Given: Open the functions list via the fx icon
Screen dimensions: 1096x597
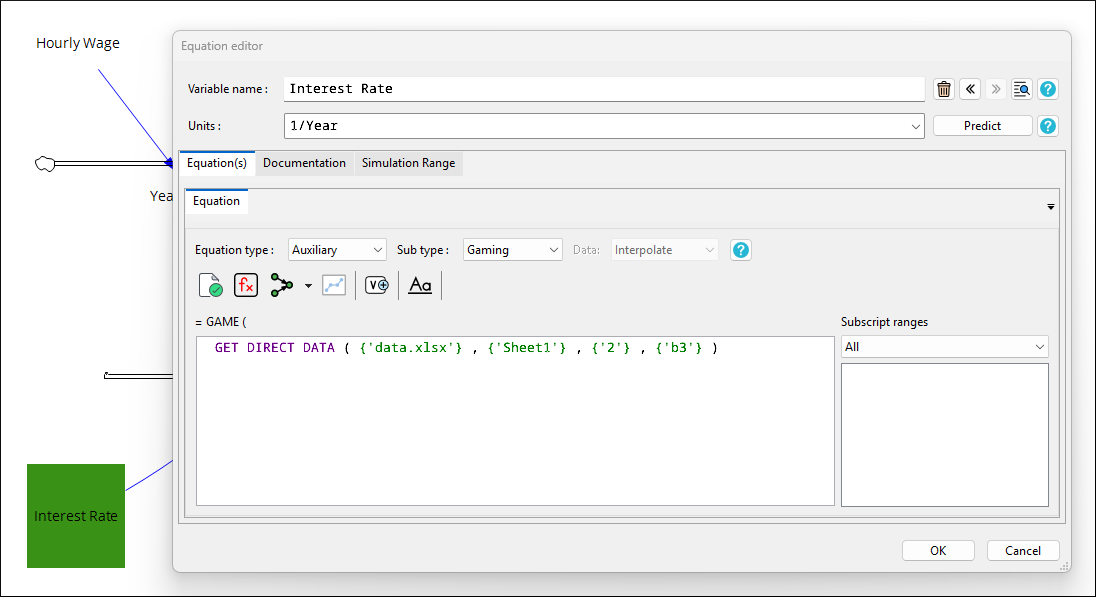Looking at the screenshot, I should [x=246, y=284].
